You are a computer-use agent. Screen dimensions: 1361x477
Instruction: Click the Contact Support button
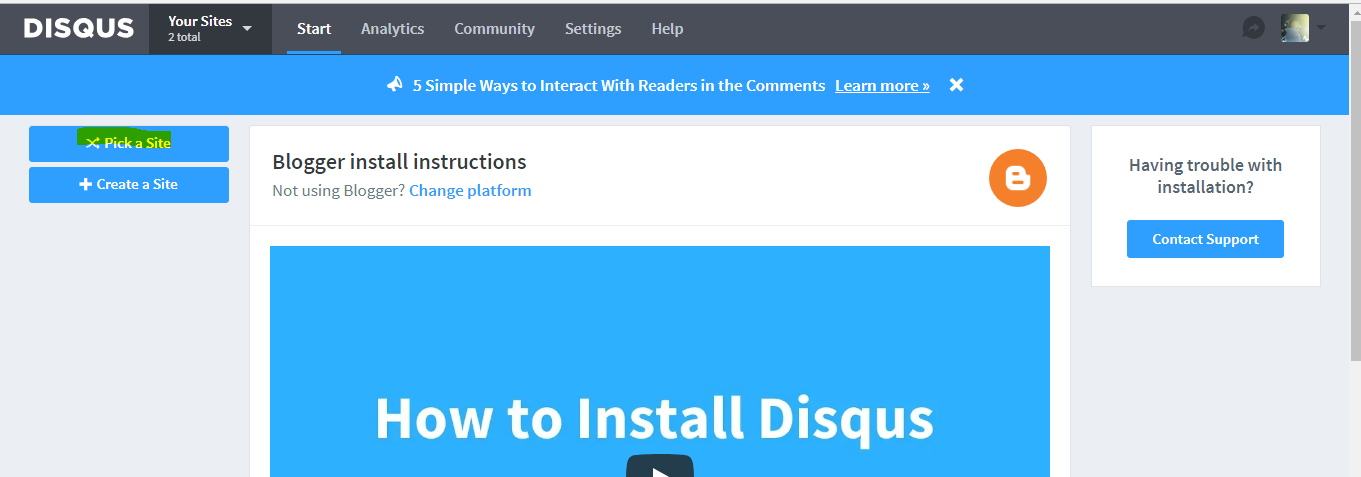tap(1205, 239)
